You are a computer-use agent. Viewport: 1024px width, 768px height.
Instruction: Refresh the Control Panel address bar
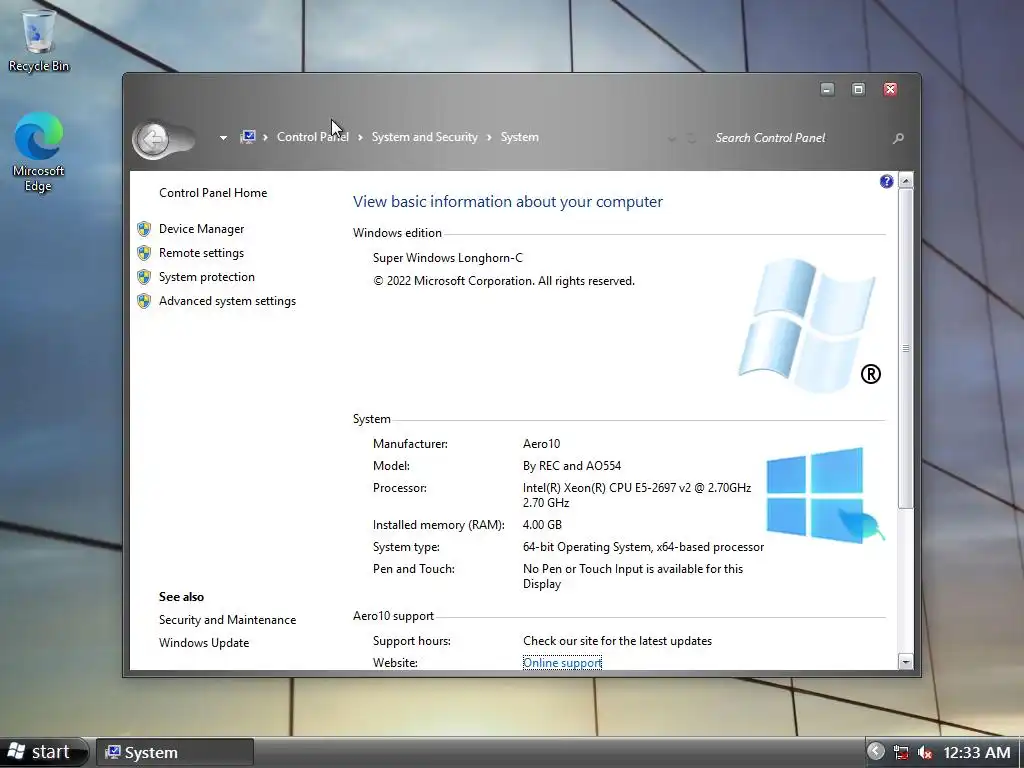click(692, 138)
